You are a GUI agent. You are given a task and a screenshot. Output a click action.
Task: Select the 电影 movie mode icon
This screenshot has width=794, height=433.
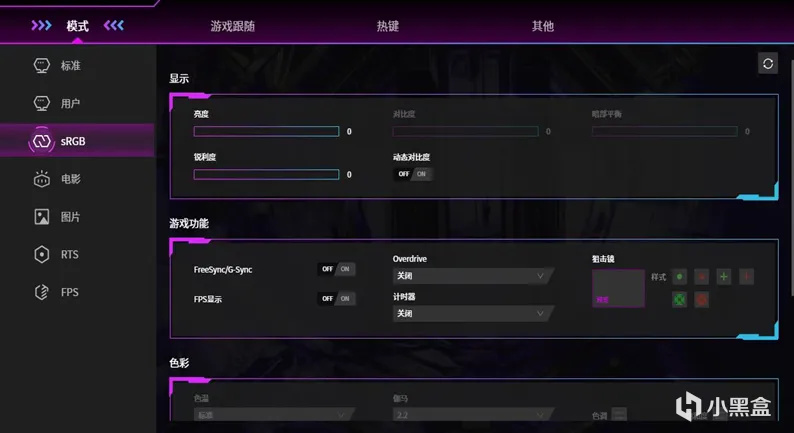pos(42,179)
